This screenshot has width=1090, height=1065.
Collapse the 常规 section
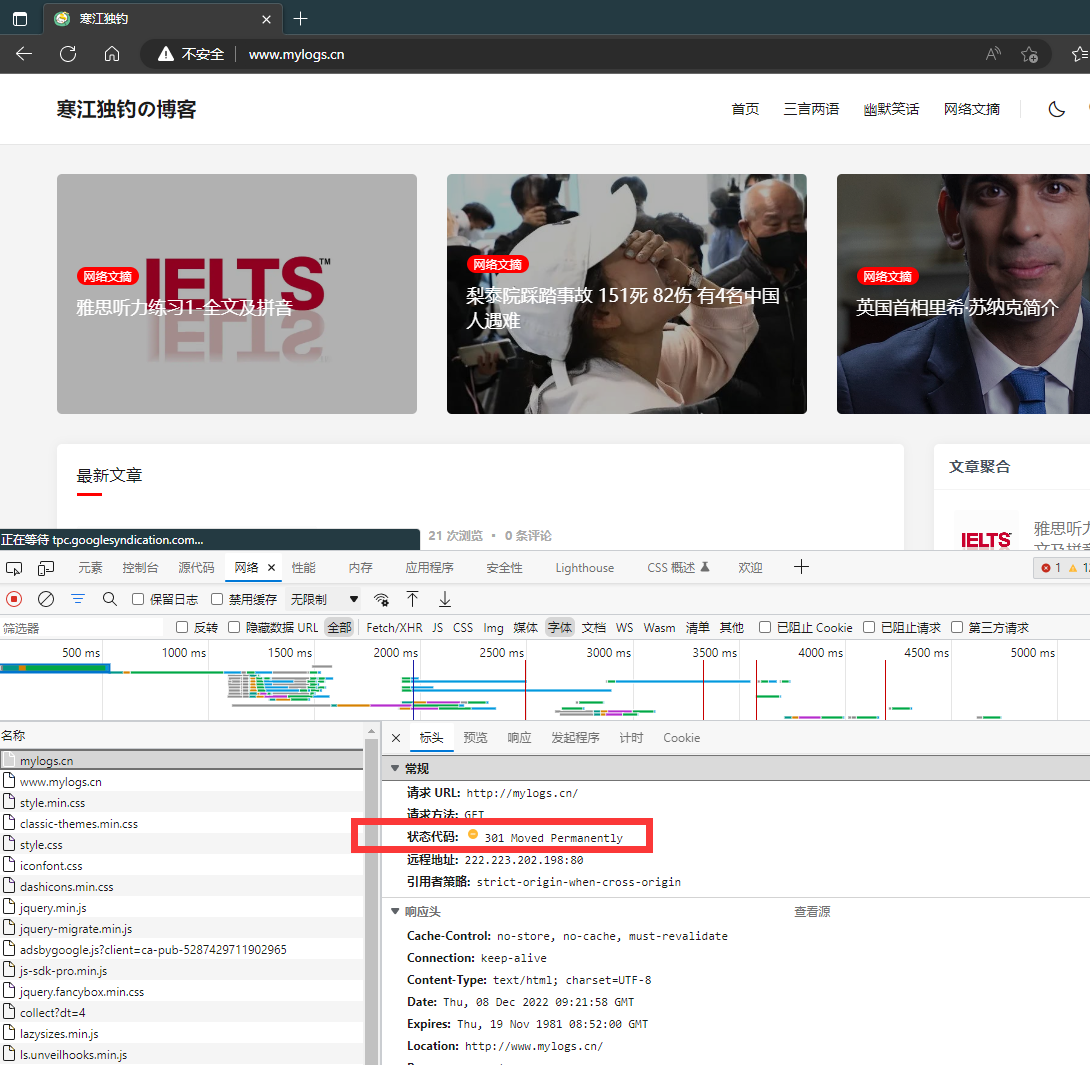(395, 768)
